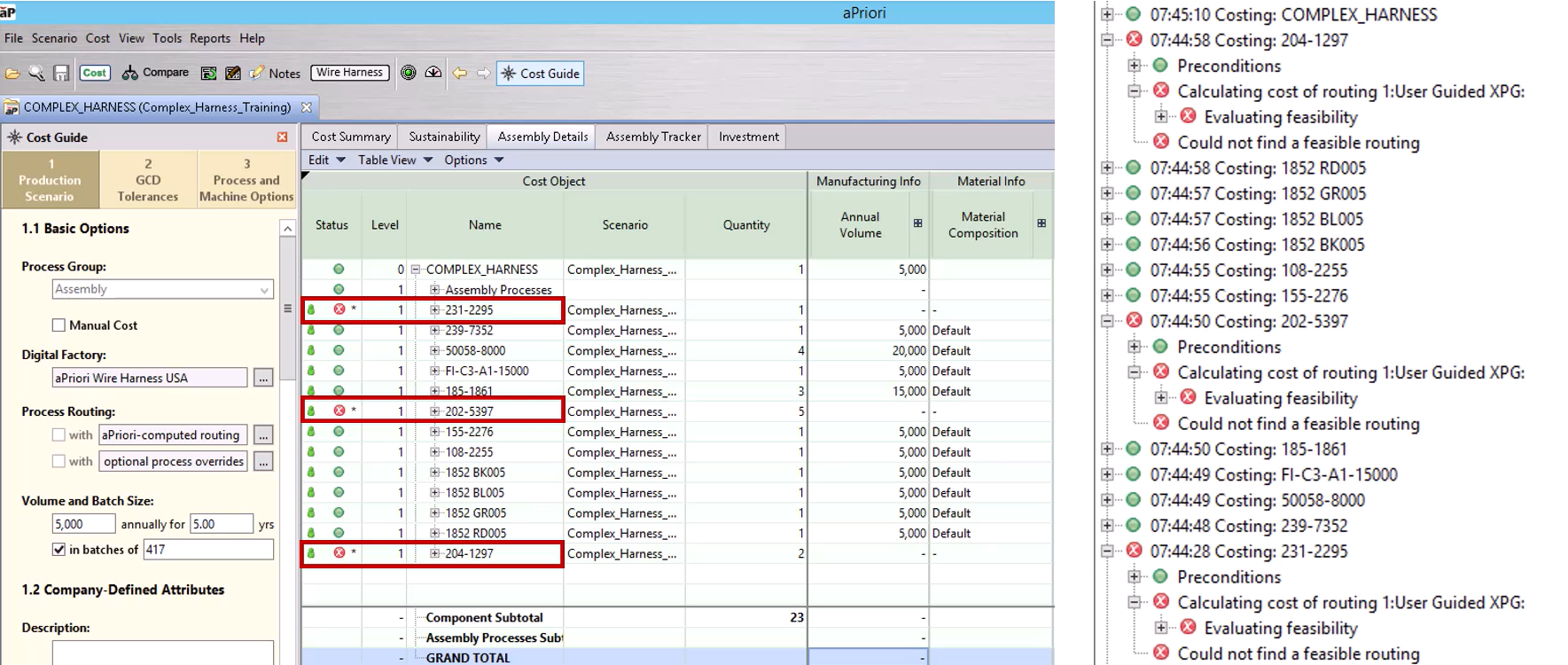Switch to the Investment tab
Screen dimensions: 1568x665
pyautogui.click(x=749, y=137)
